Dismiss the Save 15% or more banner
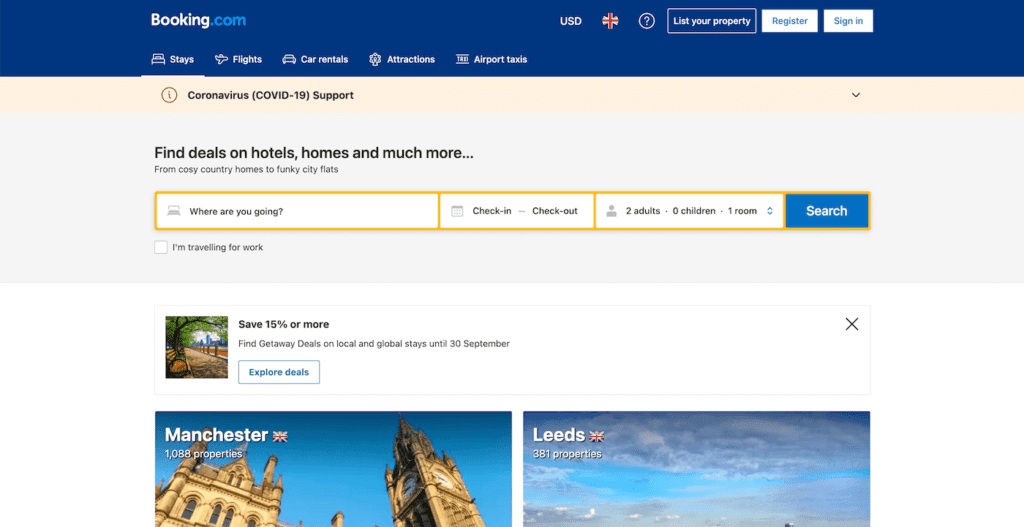1024x527 pixels. coord(852,324)
